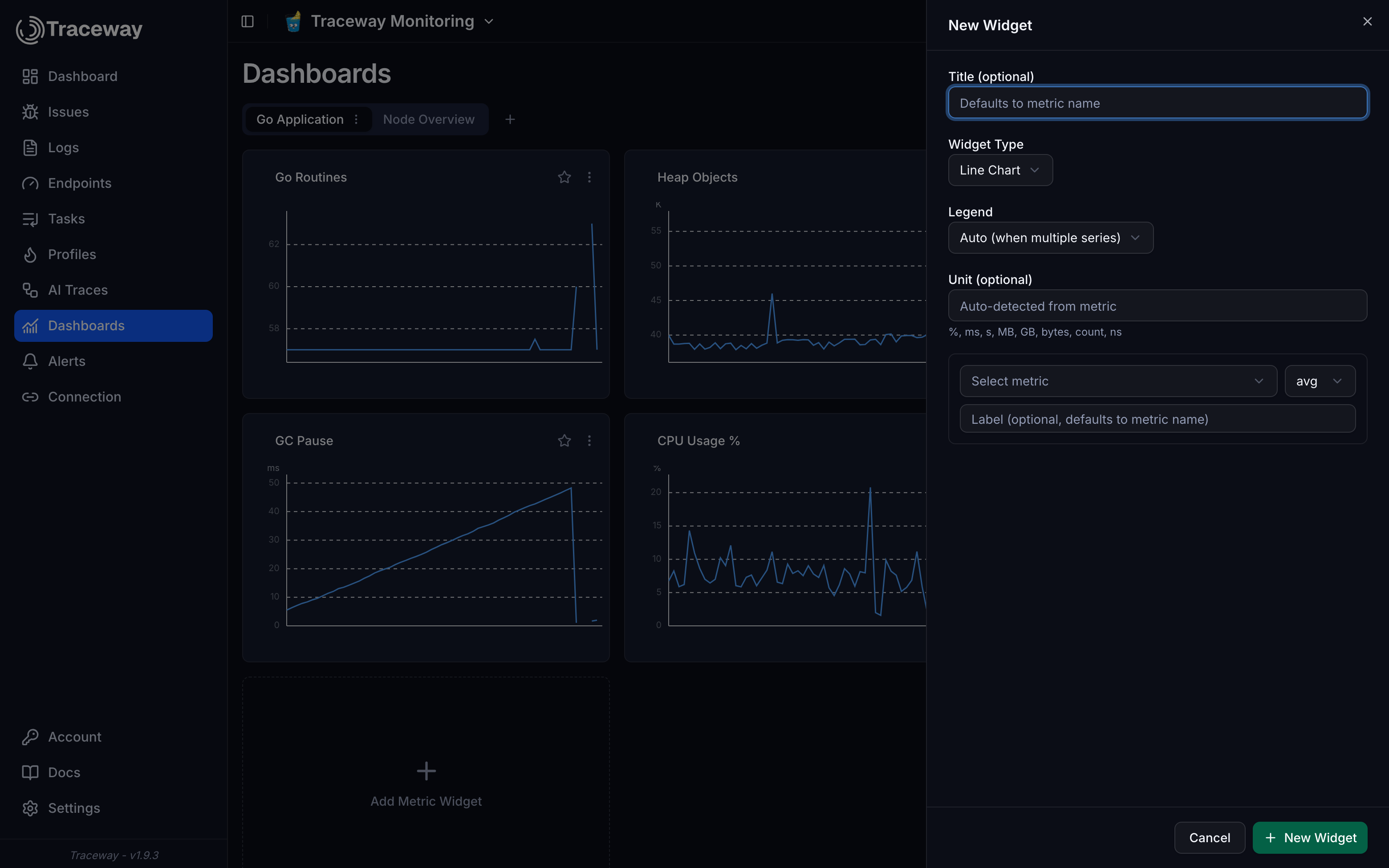The height and width of the screenshot is (868, 1389).
Task: Switch to the Go Application tab
Action: [x=300, y=119]
